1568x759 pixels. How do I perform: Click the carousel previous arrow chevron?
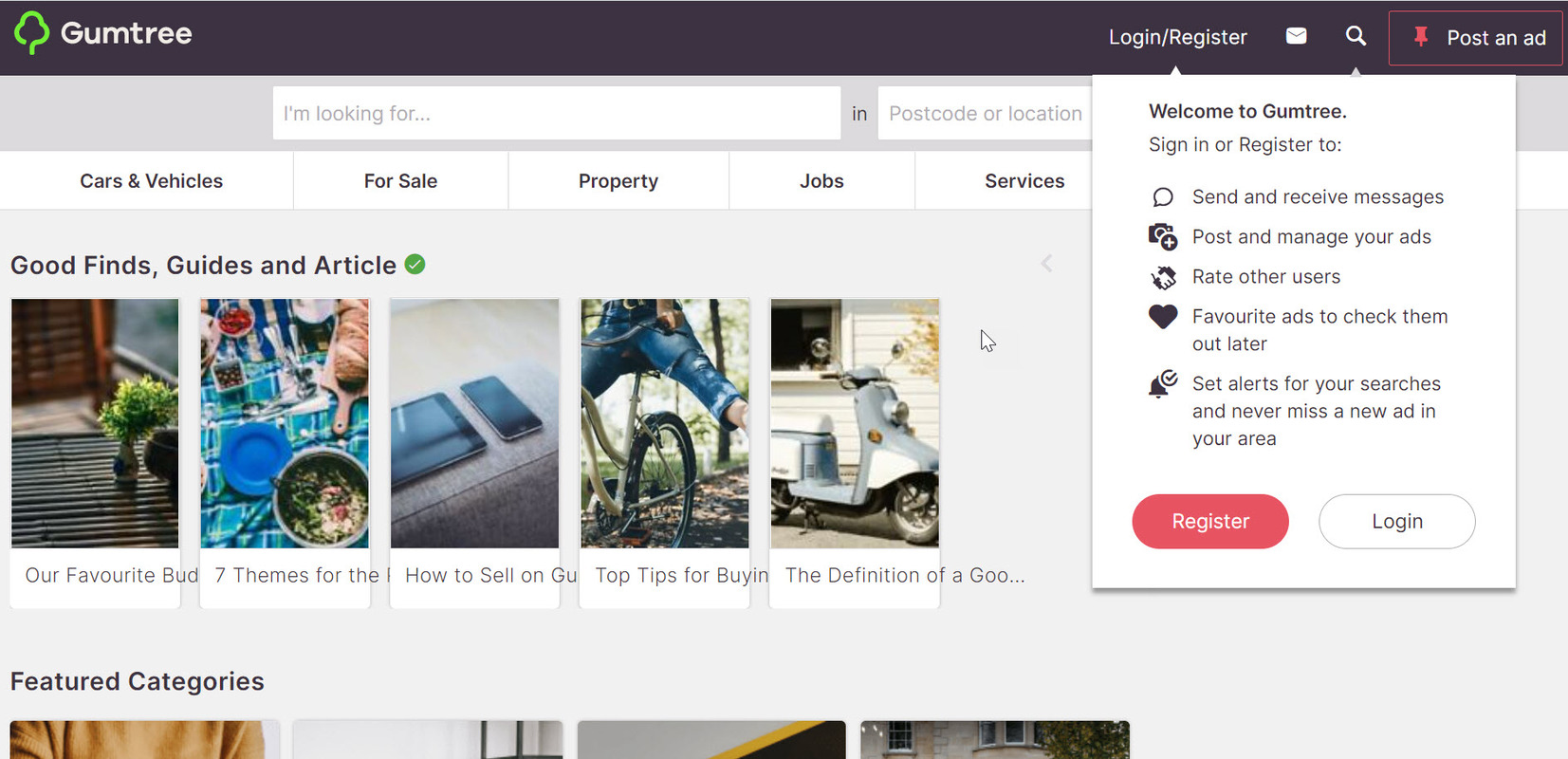coord(1046,264)
